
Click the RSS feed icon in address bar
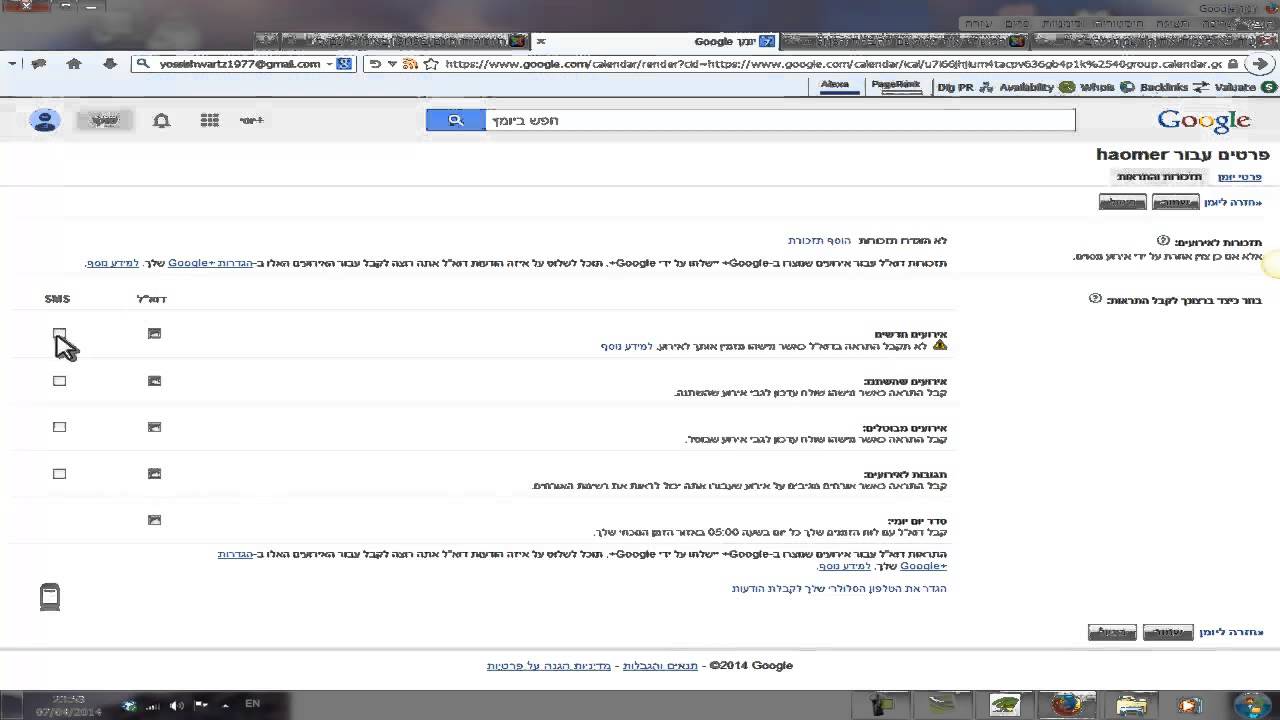(409, 64)
